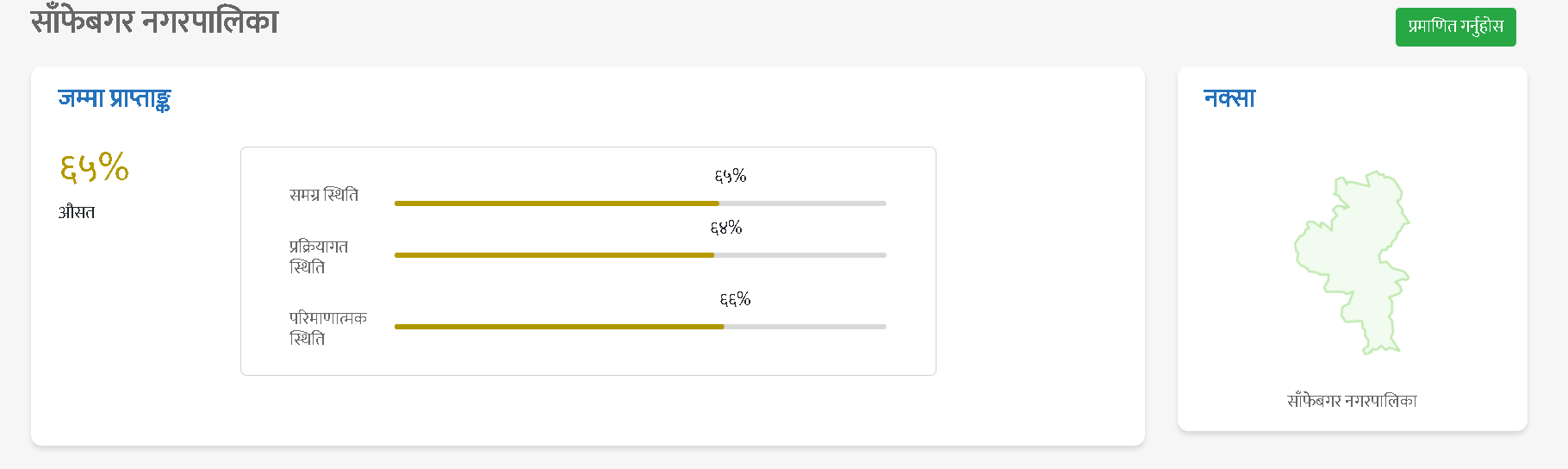
Task: Click the प्रक्रियागत स्थिति label
Action: point(319,257)
